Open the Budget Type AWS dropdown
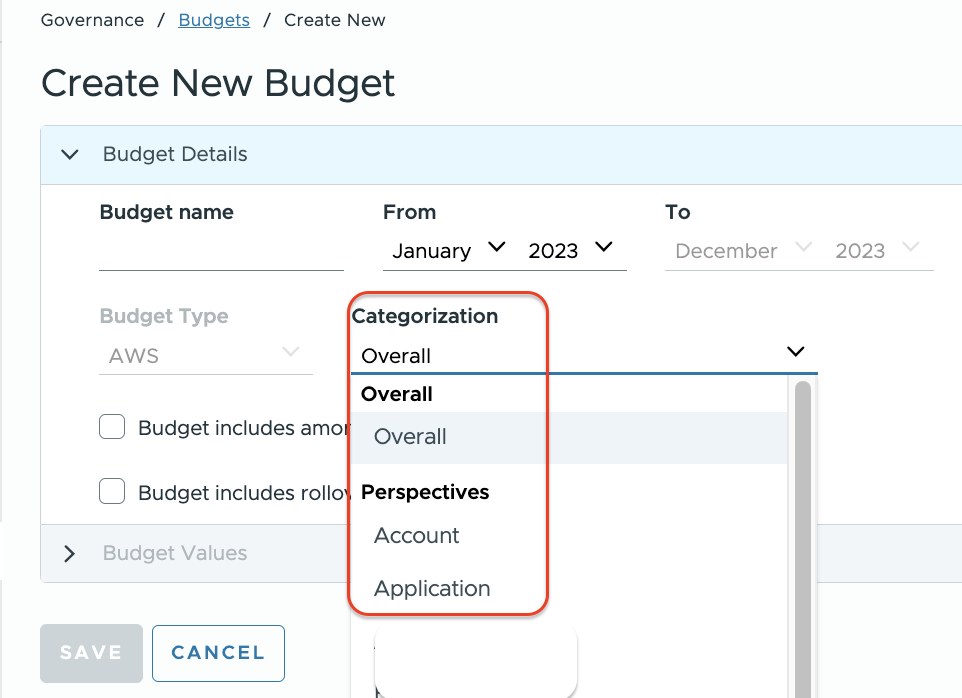The image size is (962, 698). coord(205,355)
